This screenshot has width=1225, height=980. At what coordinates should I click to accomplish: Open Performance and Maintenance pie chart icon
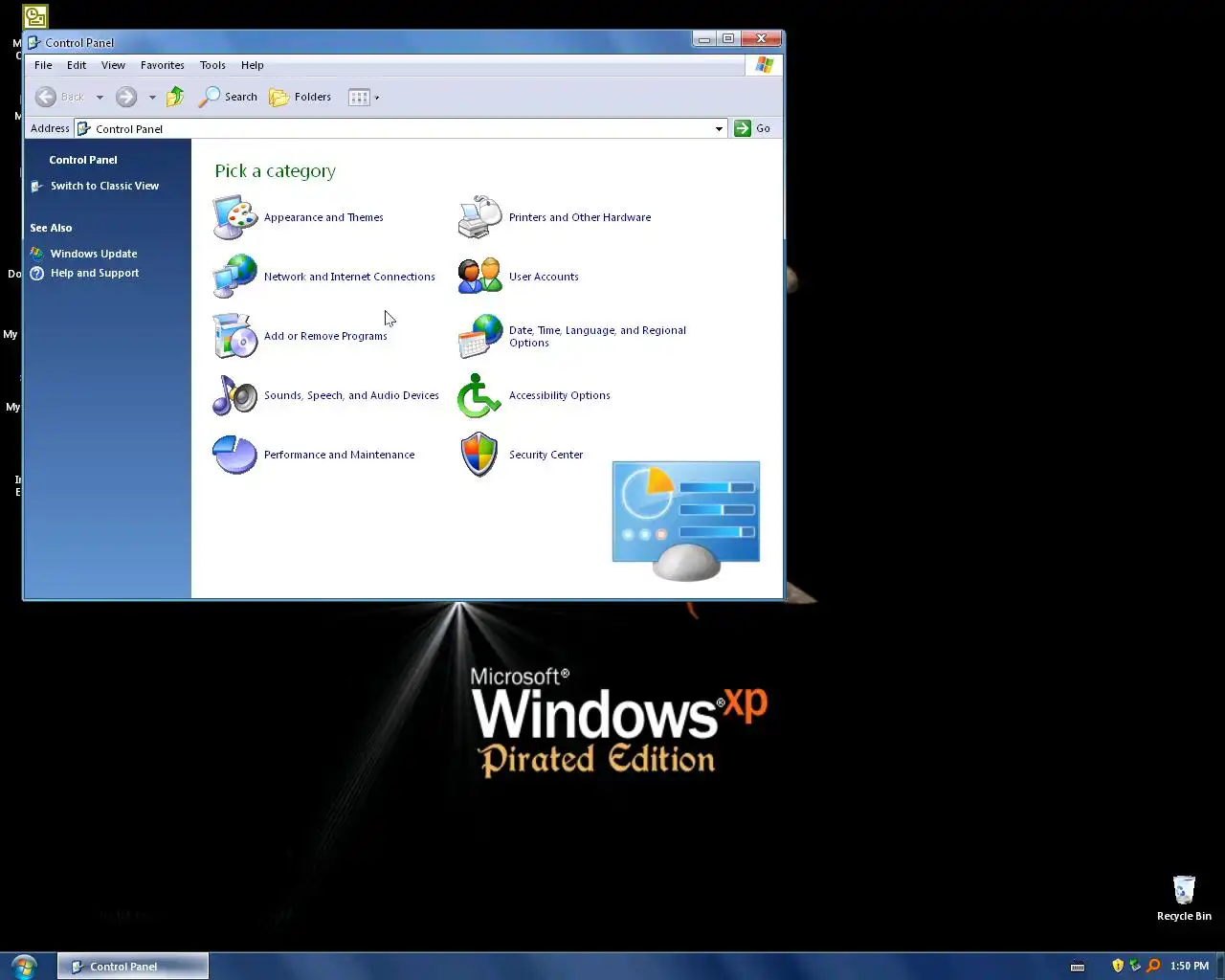pyautogui.click(x=235, y=455)
